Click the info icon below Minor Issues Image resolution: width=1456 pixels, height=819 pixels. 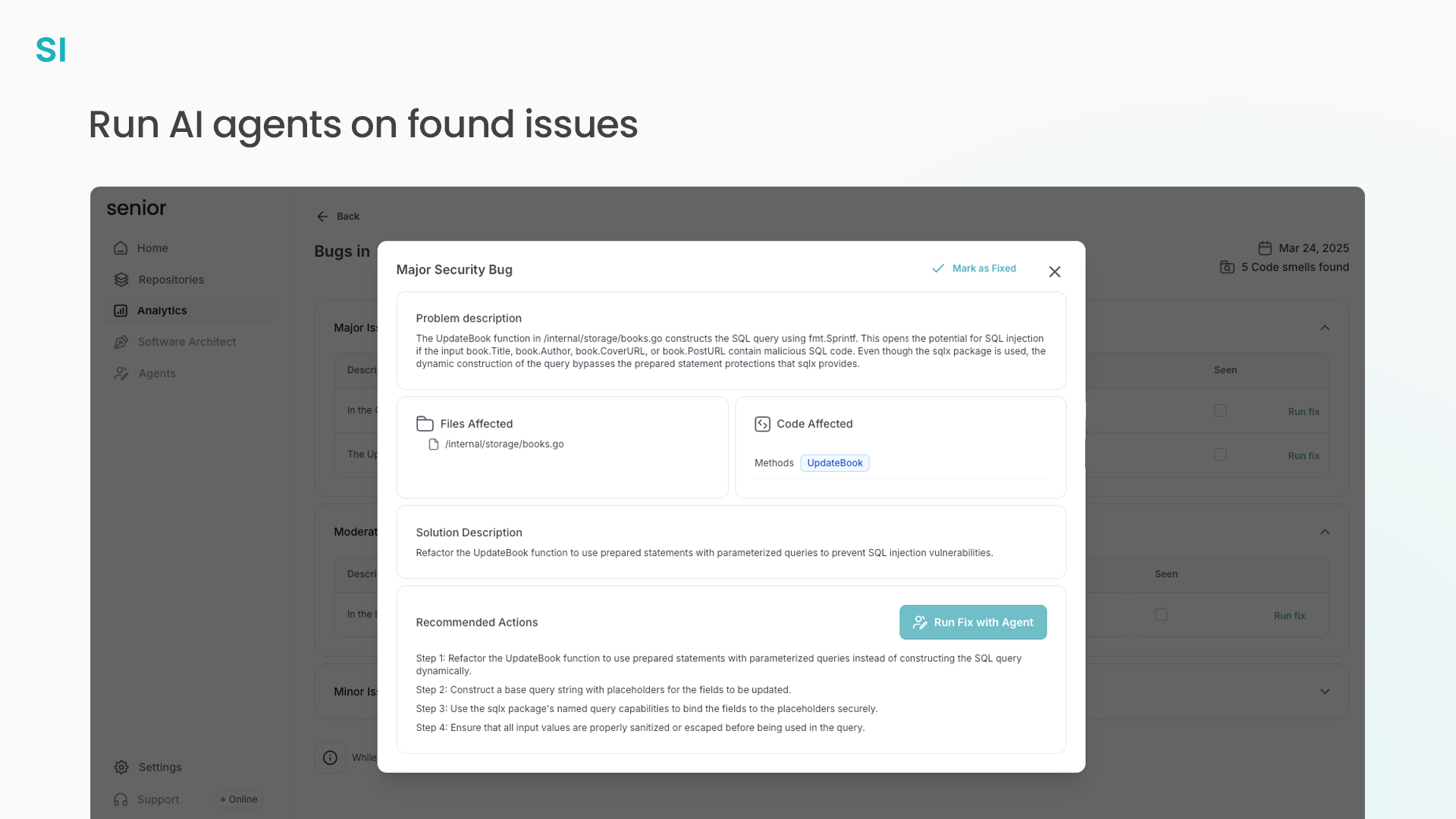point(330,758)
